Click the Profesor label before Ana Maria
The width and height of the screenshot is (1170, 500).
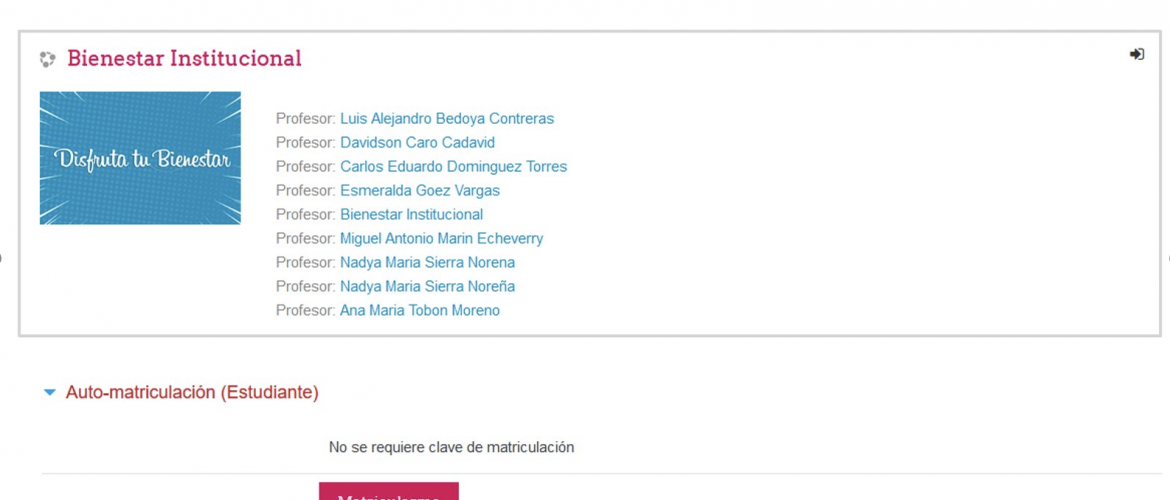(306, 310)
